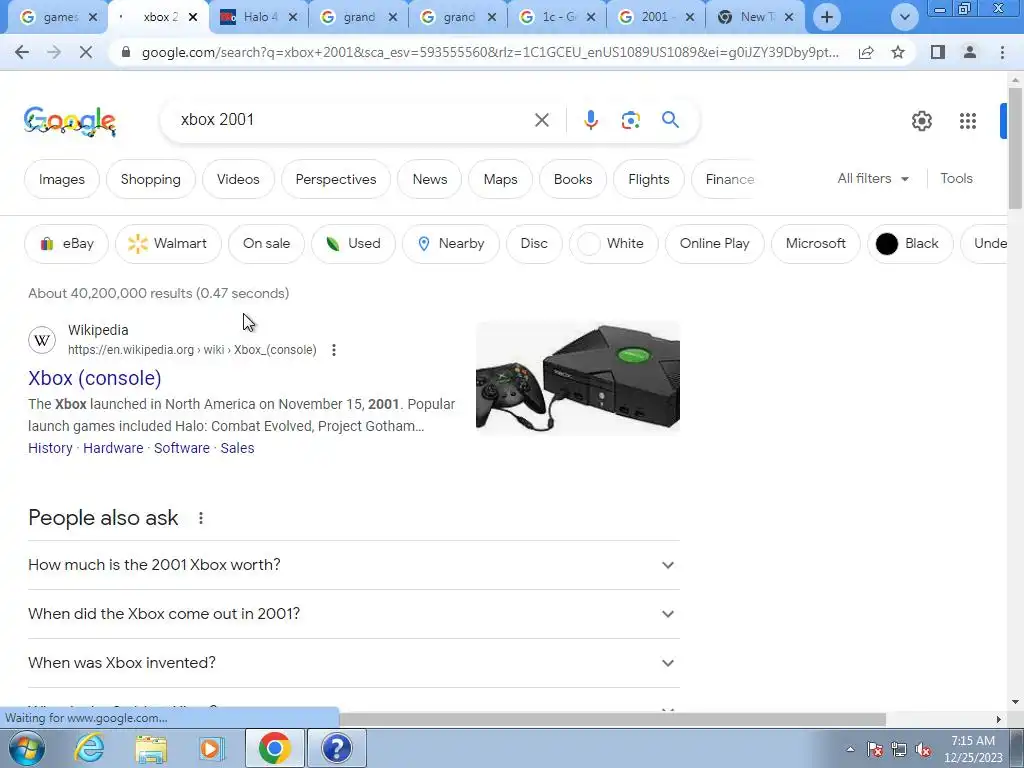Click the Chrome taskbar icon
This screenshot has width=1024, height=768.
[274, 748]
